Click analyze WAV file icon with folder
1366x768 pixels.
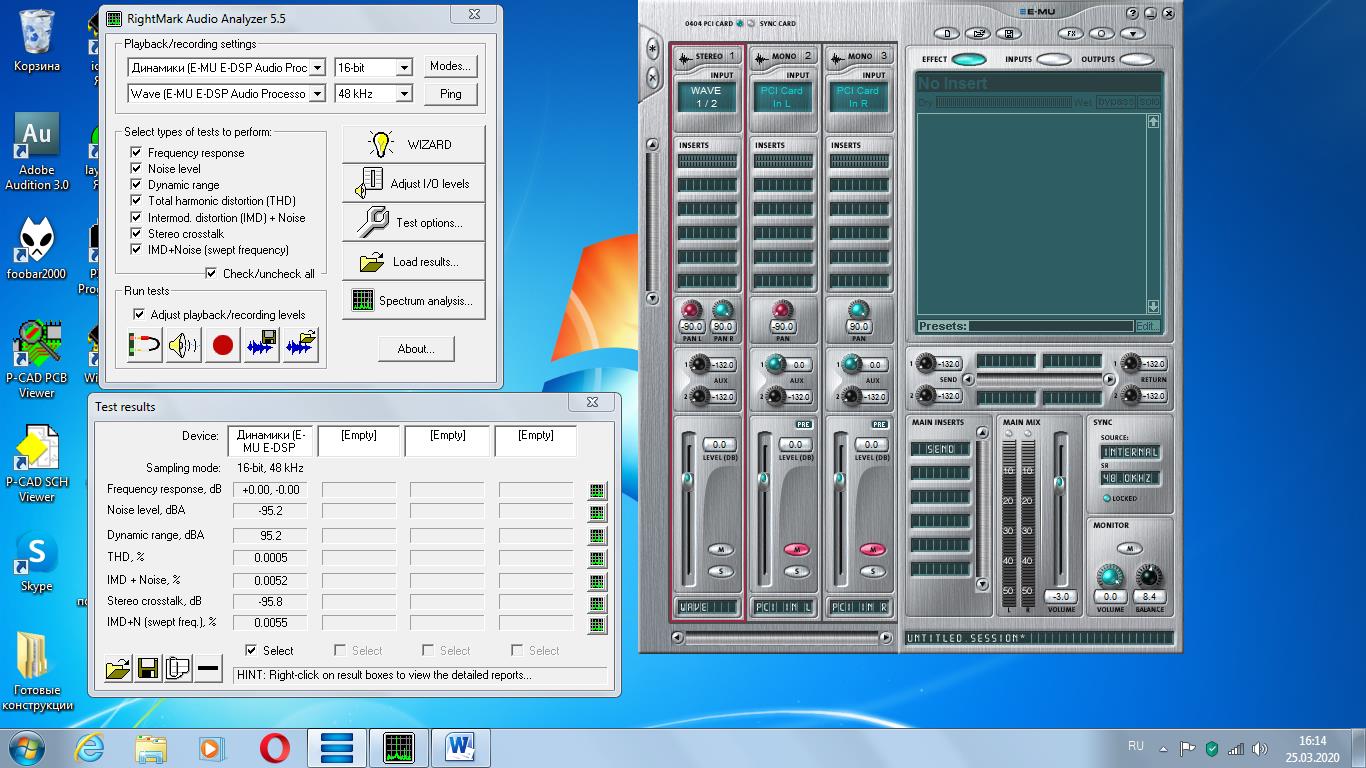(x=301, y=346)
